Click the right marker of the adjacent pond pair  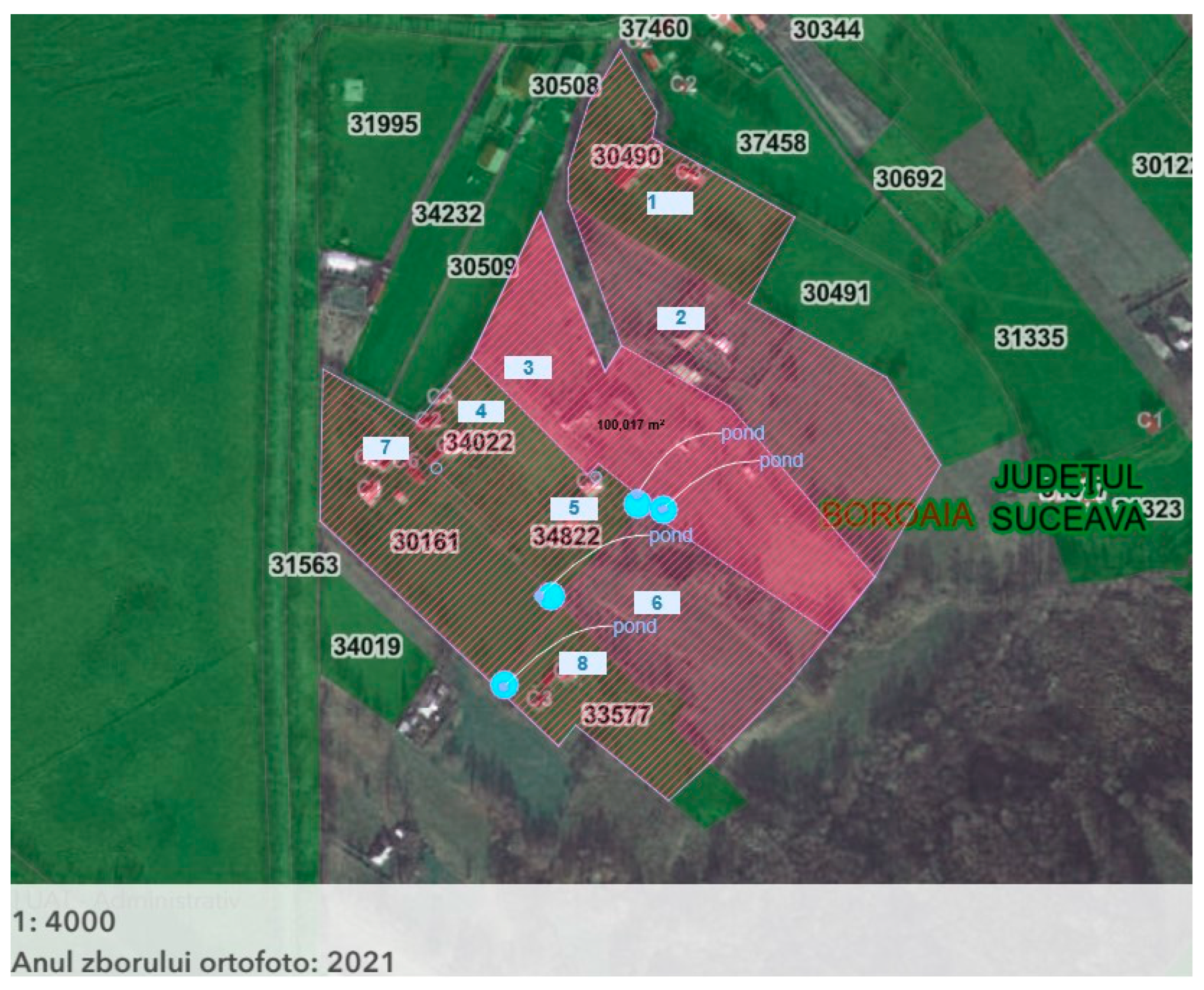[664, 509]
